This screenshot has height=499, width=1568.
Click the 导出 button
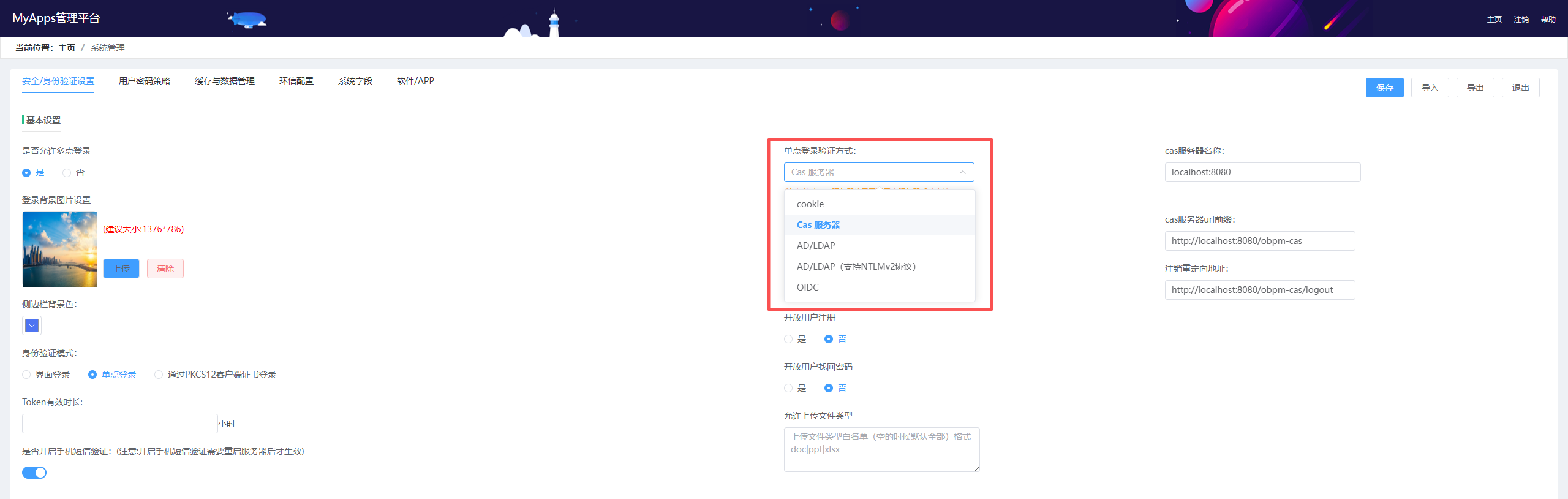1475,88
